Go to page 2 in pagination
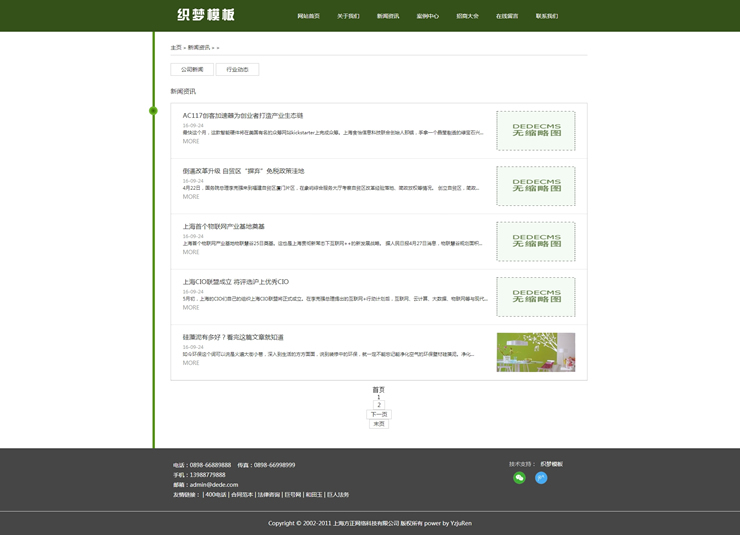Viewport: 740px width, 535px height. point(379,405)
